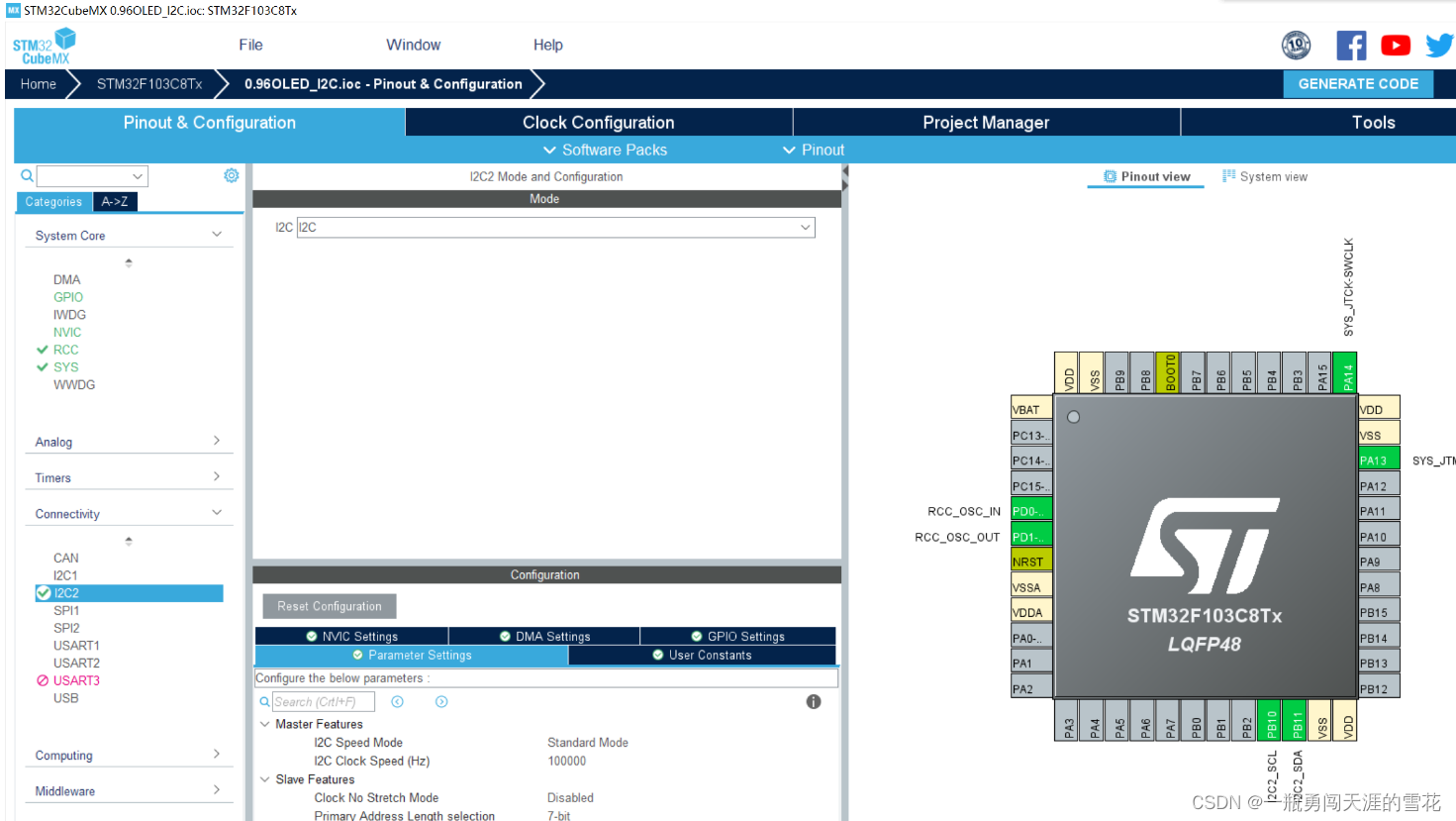Click the search magnifier in categories panel
The width and height of the screenshot is (1456, 821).
(28, 175)
